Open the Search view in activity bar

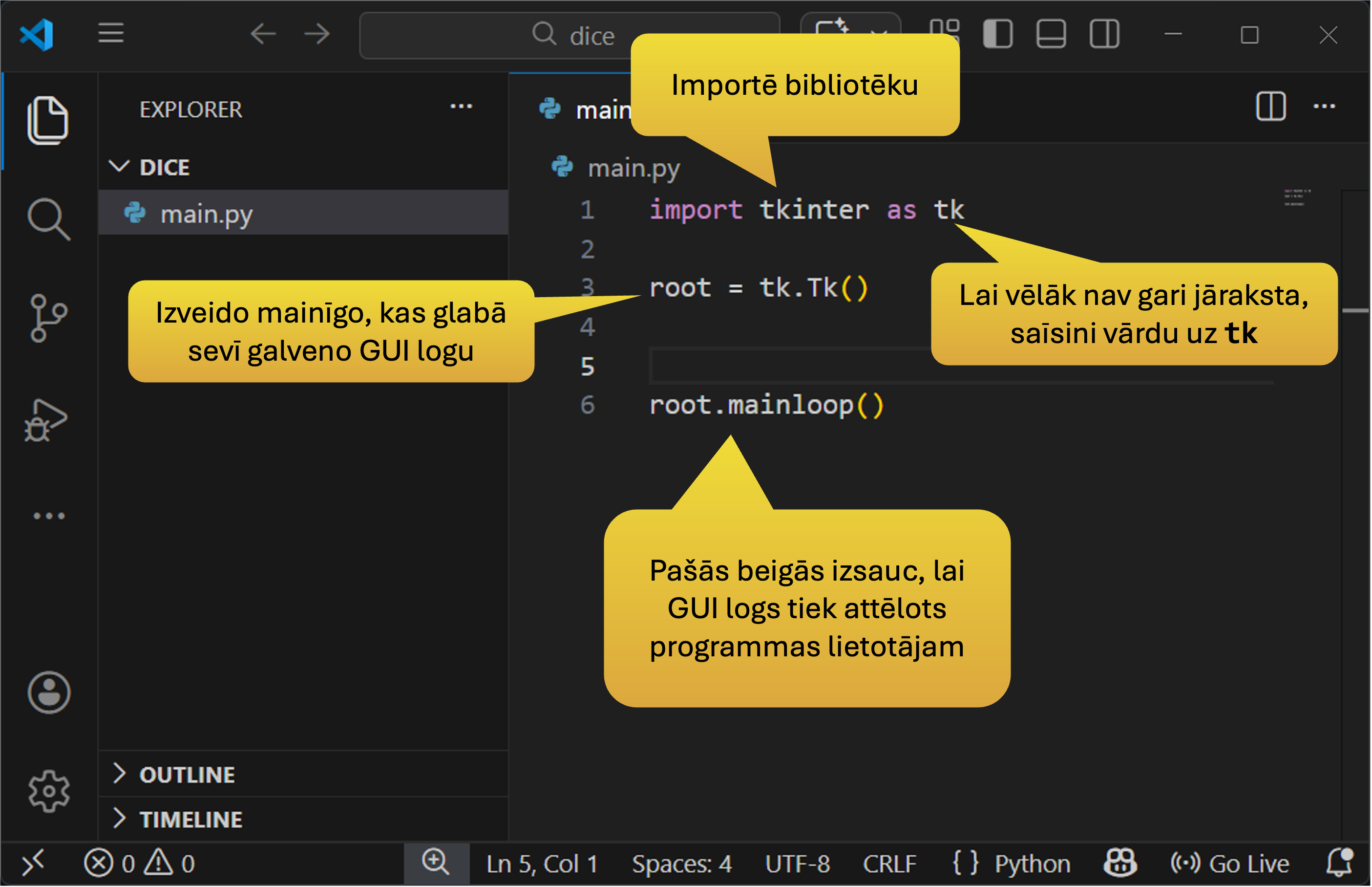48,219
